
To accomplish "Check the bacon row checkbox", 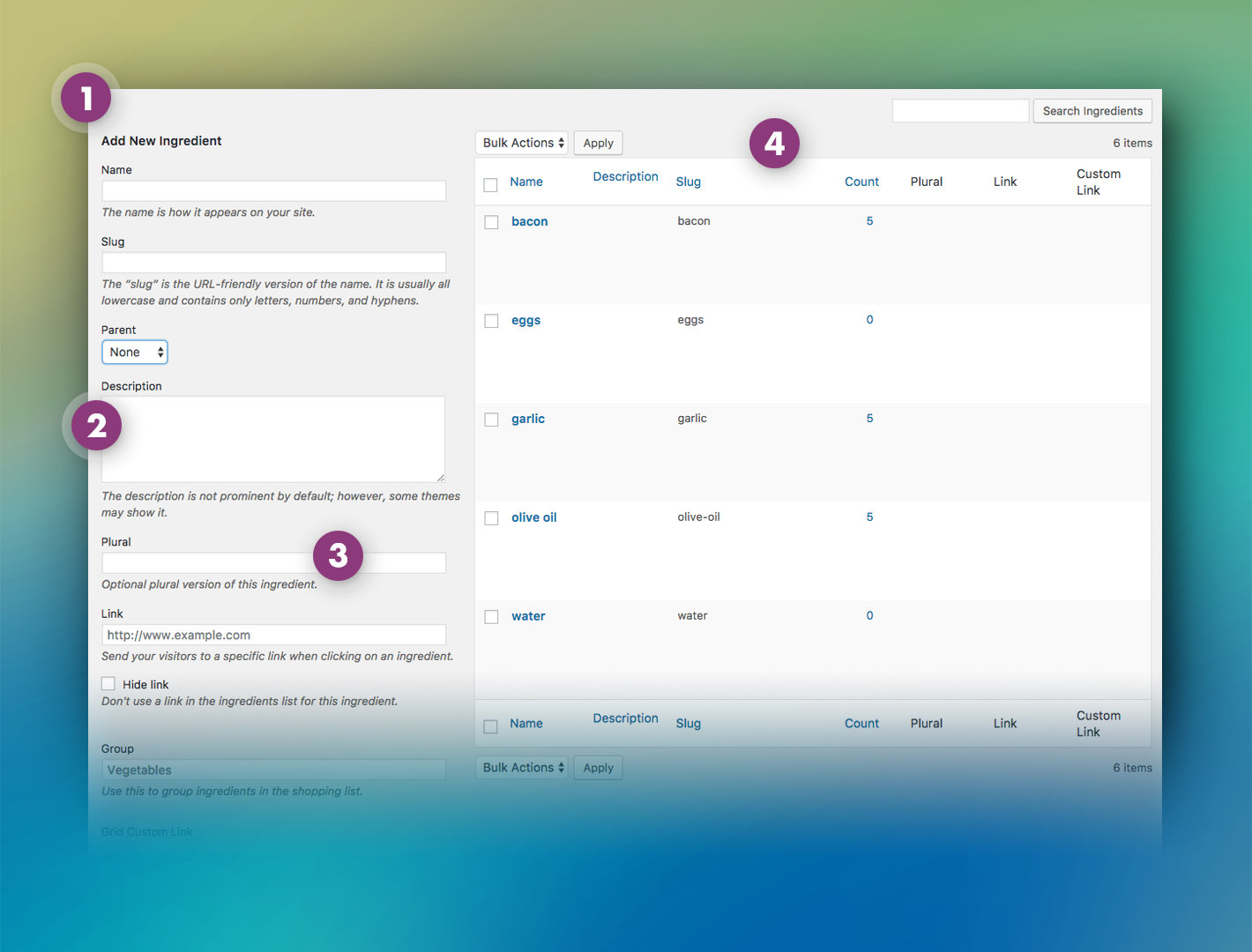I will coord(492,222).
